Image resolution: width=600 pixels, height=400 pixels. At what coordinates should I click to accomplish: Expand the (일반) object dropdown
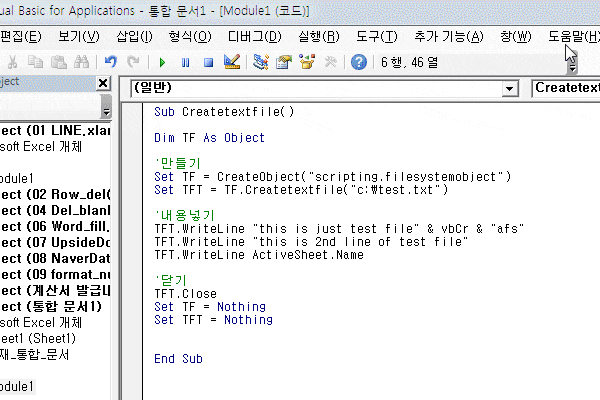click(x=509, y=89)
